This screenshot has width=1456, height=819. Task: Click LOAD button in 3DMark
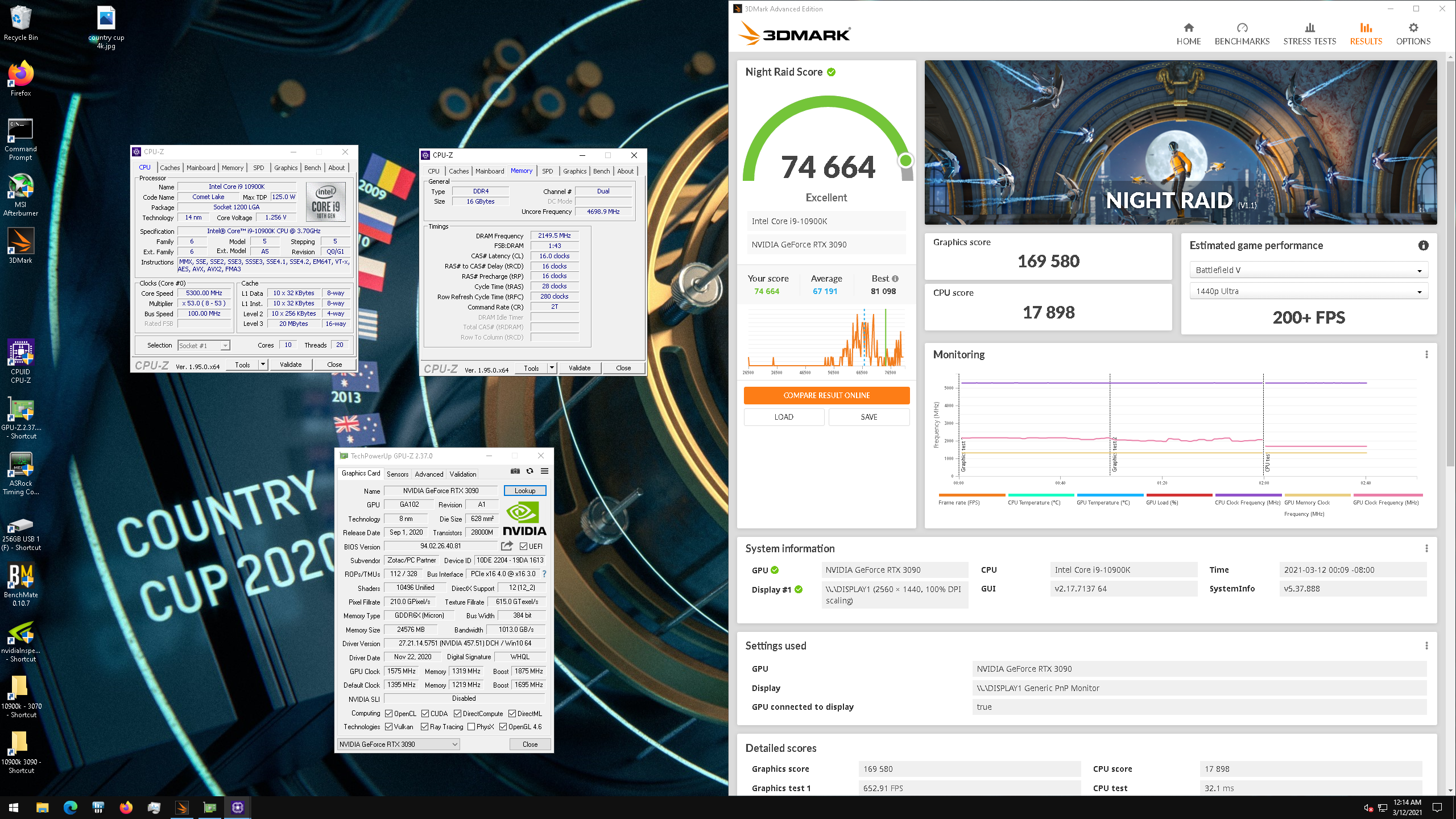tap(784, 417)
